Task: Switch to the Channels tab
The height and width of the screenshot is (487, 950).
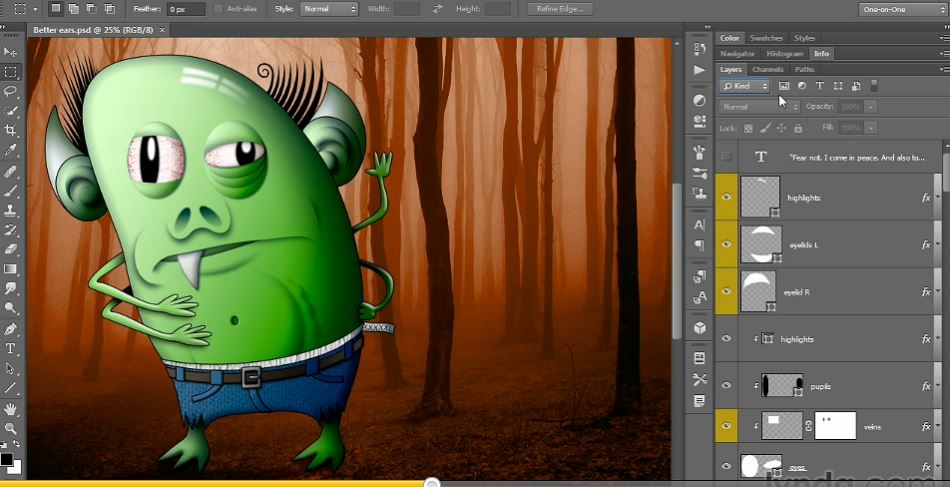Action: point(768,70)
